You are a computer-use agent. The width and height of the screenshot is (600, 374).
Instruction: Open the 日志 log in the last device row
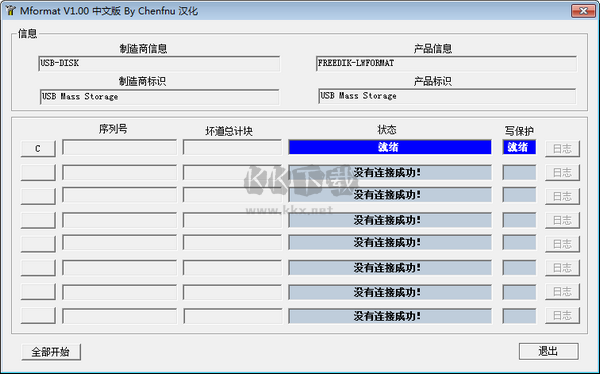point(562,316)
